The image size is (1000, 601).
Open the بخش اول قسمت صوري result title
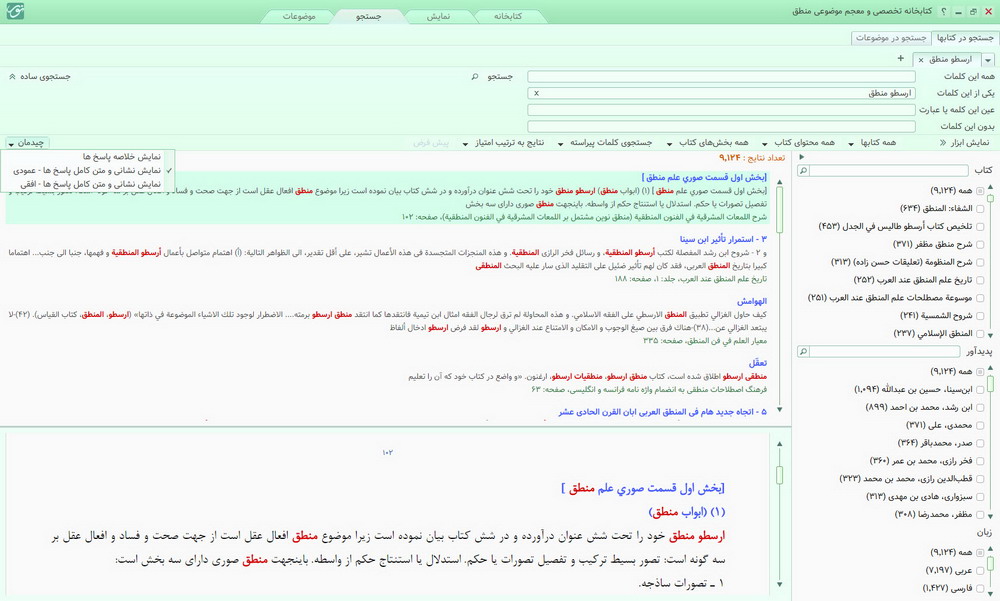[704, 177]
